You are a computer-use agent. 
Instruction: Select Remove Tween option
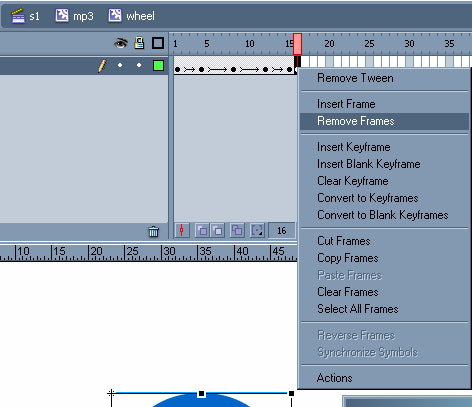tap(355, 78)
